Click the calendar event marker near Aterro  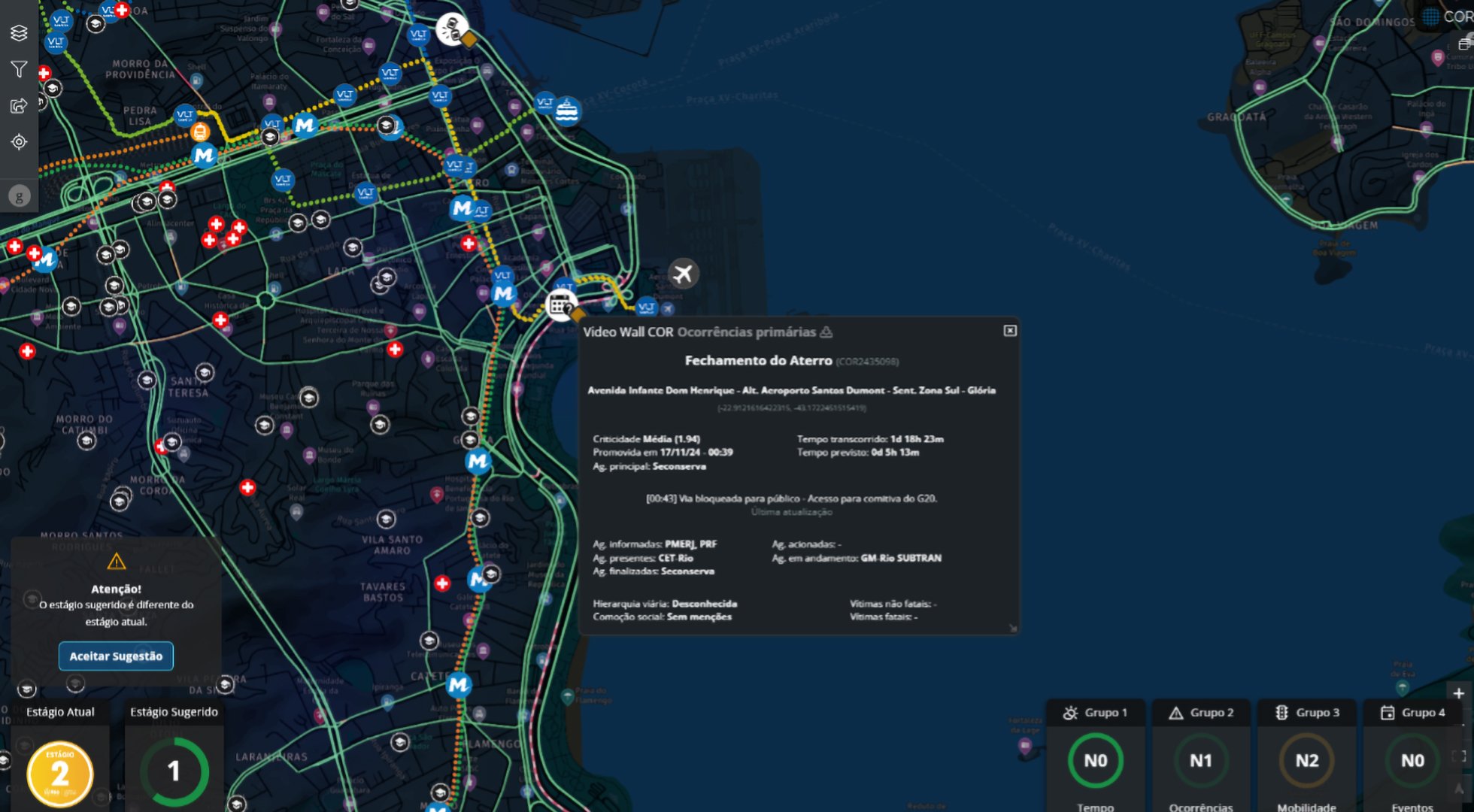tap(560, 305)
